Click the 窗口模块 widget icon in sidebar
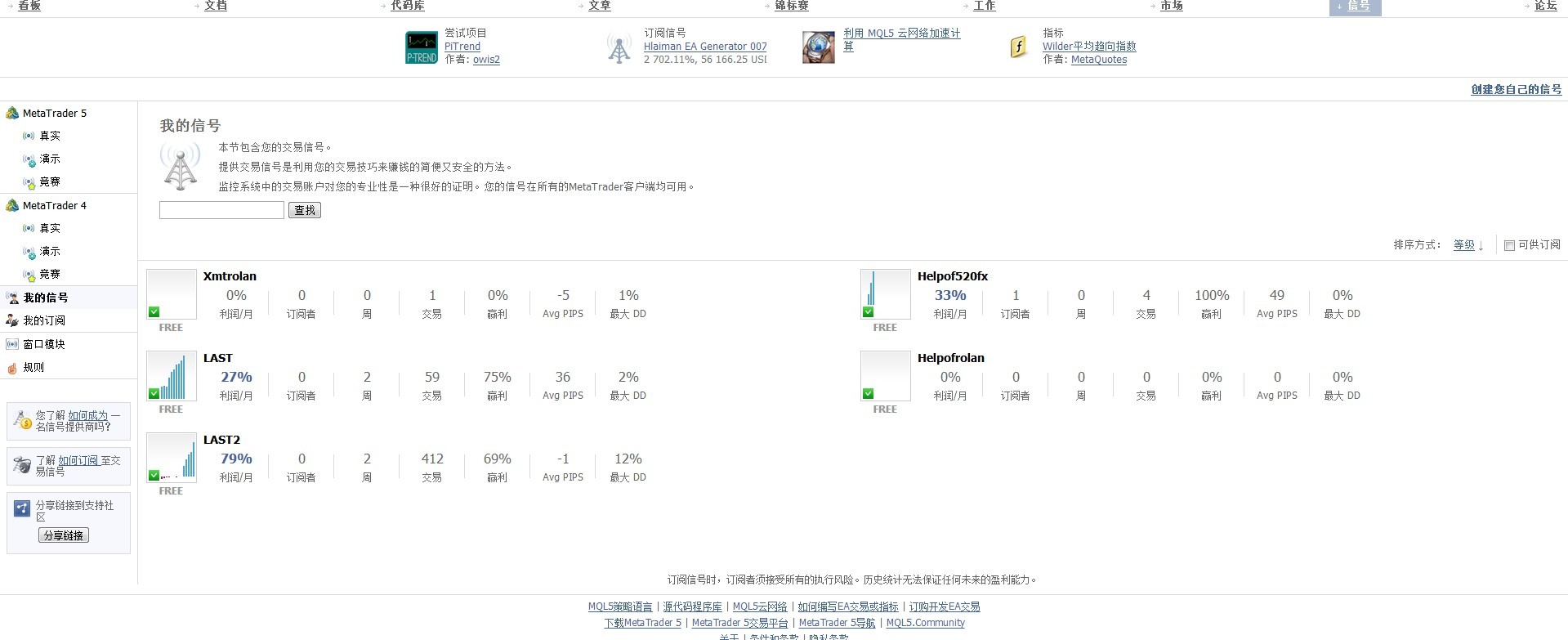 pyautogui.click(x=12, y=344)
